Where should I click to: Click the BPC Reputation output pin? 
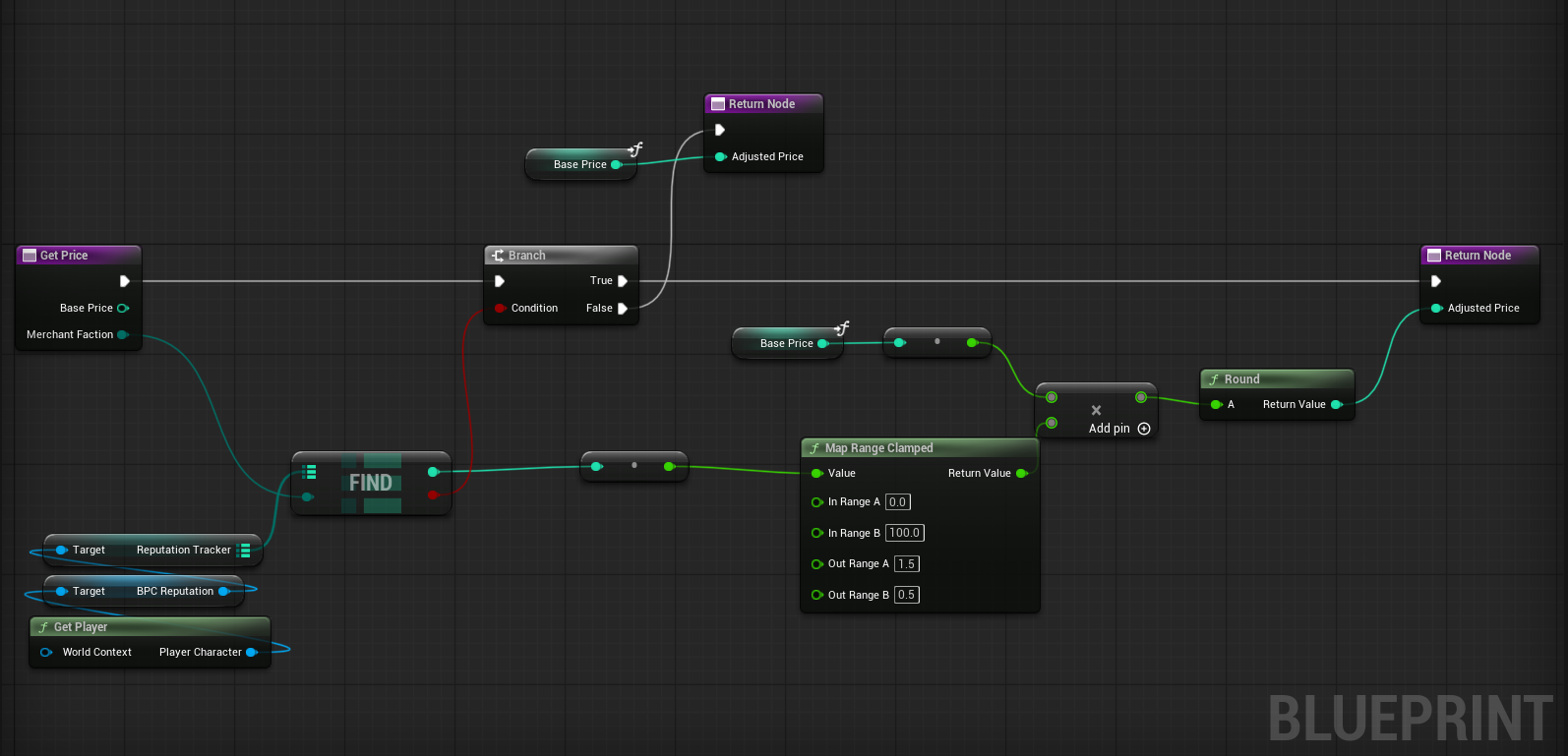coord(224,592)
